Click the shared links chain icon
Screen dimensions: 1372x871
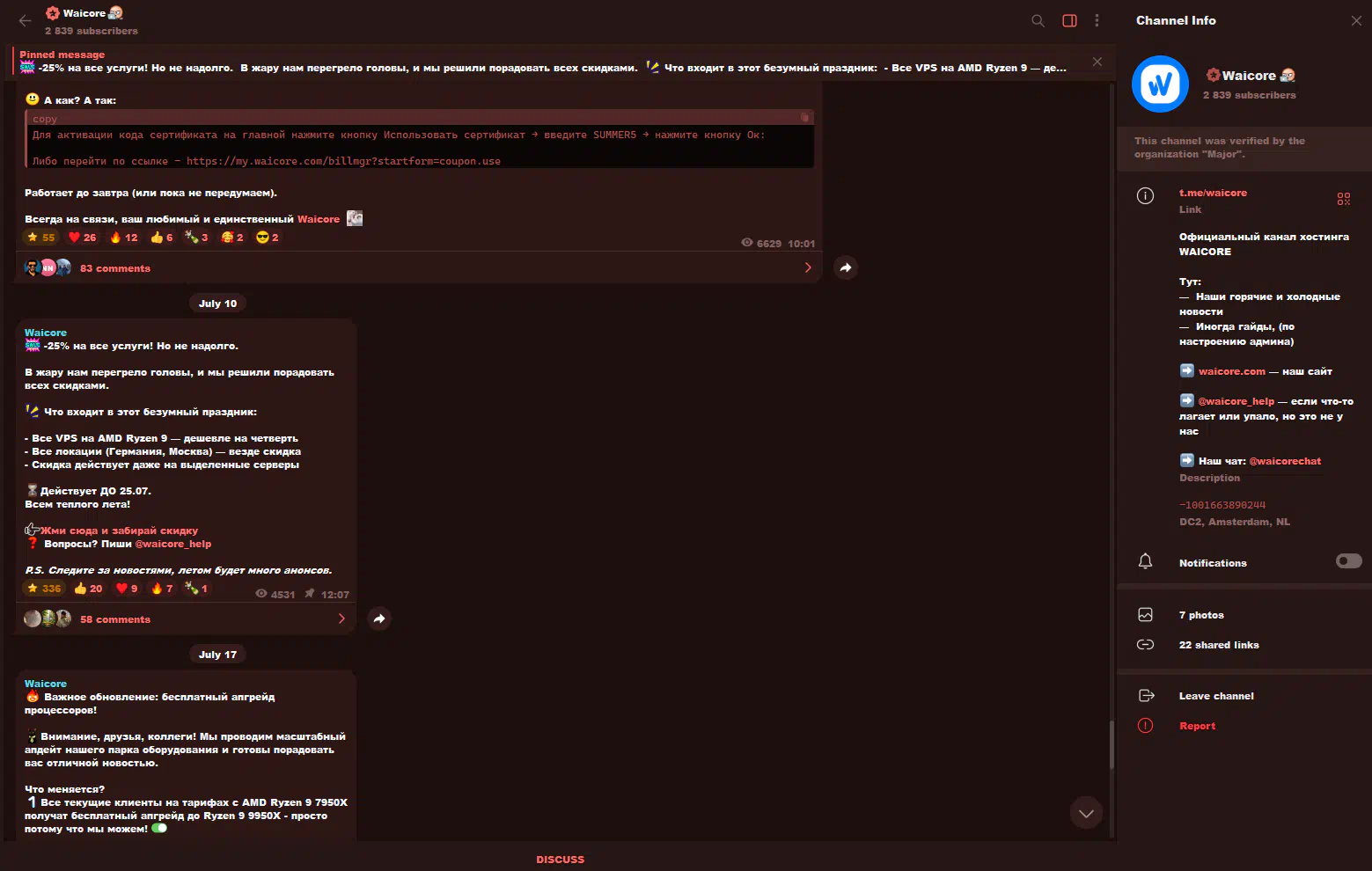pos(1145,645)
